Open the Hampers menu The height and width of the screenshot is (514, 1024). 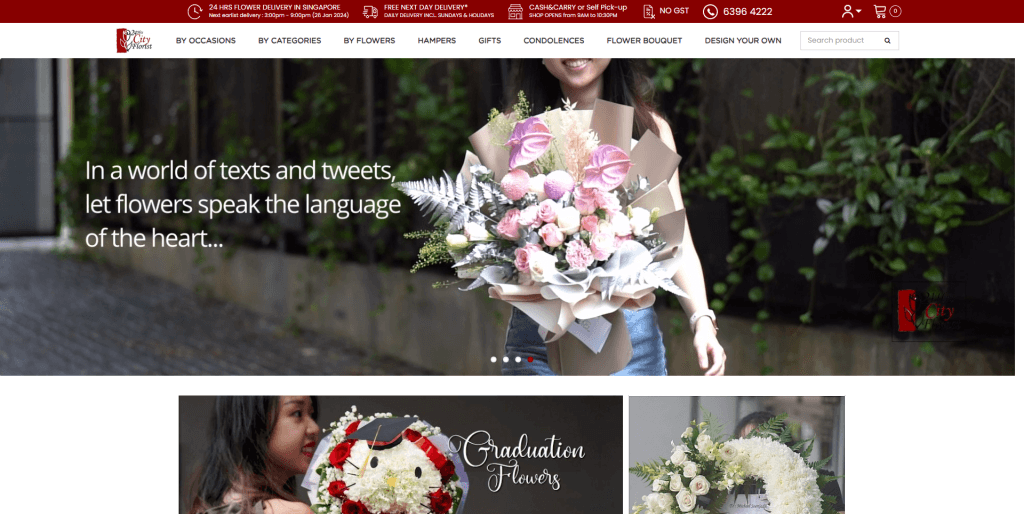click(x=437, y=40)
